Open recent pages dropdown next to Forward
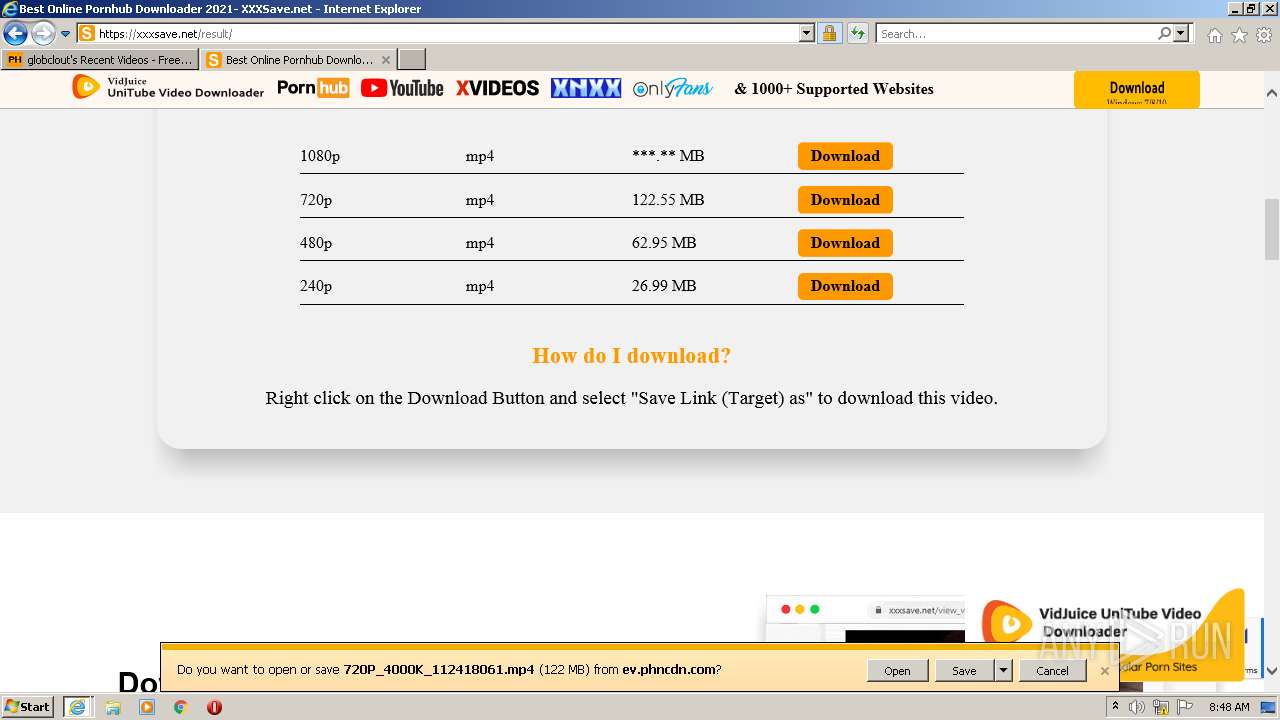1280x720 pixels. click(x=66, y=34)
